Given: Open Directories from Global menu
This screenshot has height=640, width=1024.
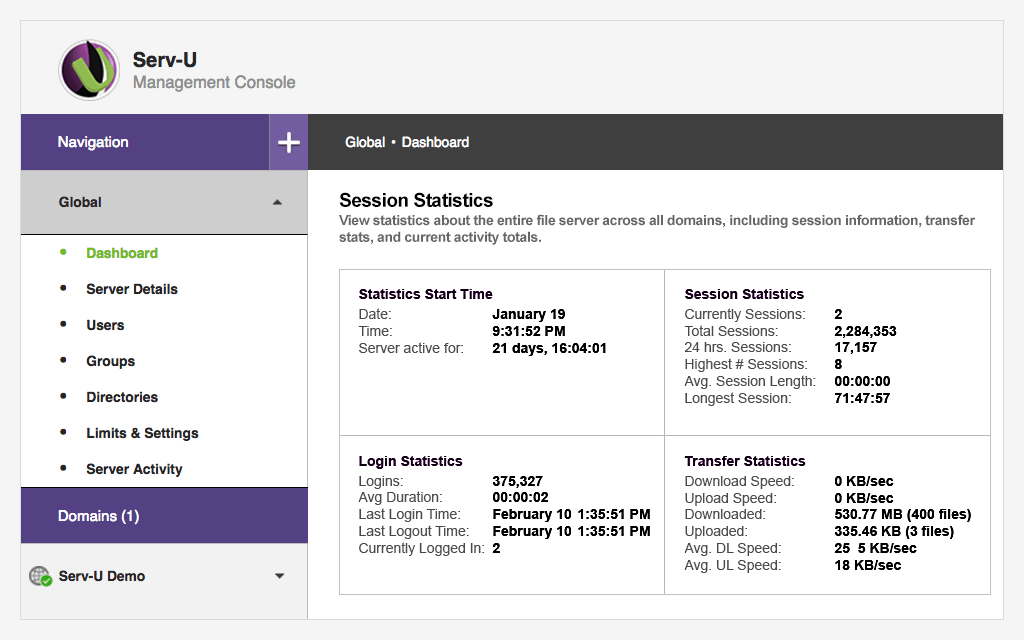Looking at the screenshot, I should 122,397.
